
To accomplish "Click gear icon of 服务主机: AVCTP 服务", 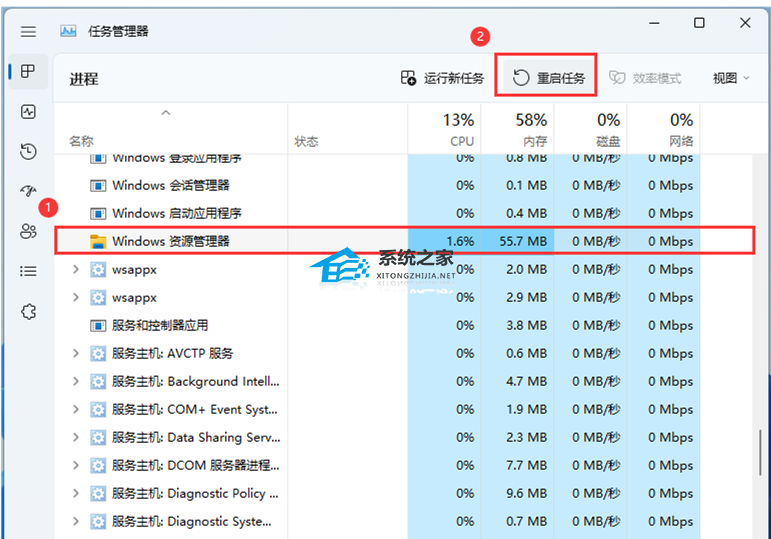I will pos(98,353).
